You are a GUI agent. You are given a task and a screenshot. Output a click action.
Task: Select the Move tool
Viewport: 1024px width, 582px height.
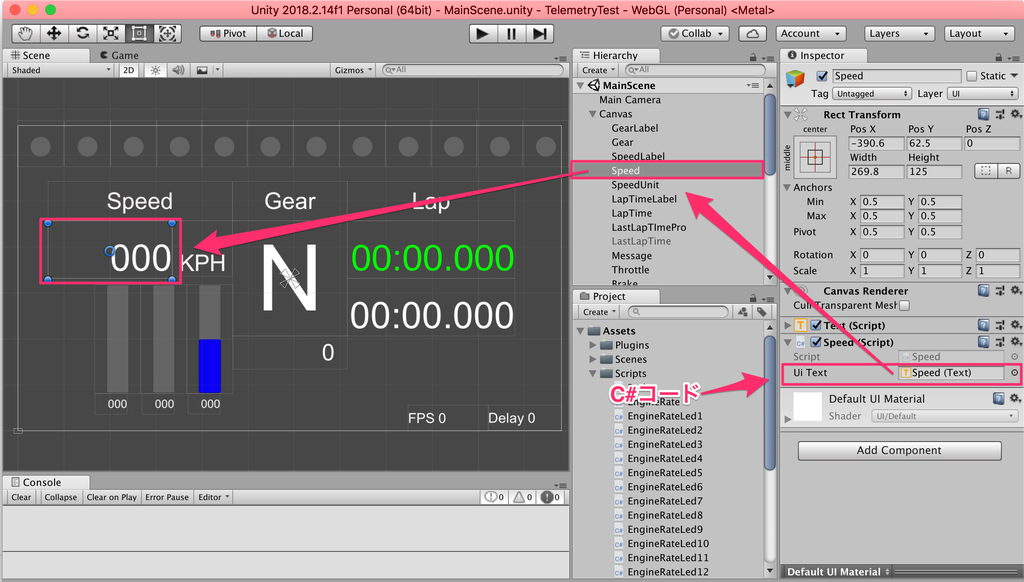coord(54,33)
